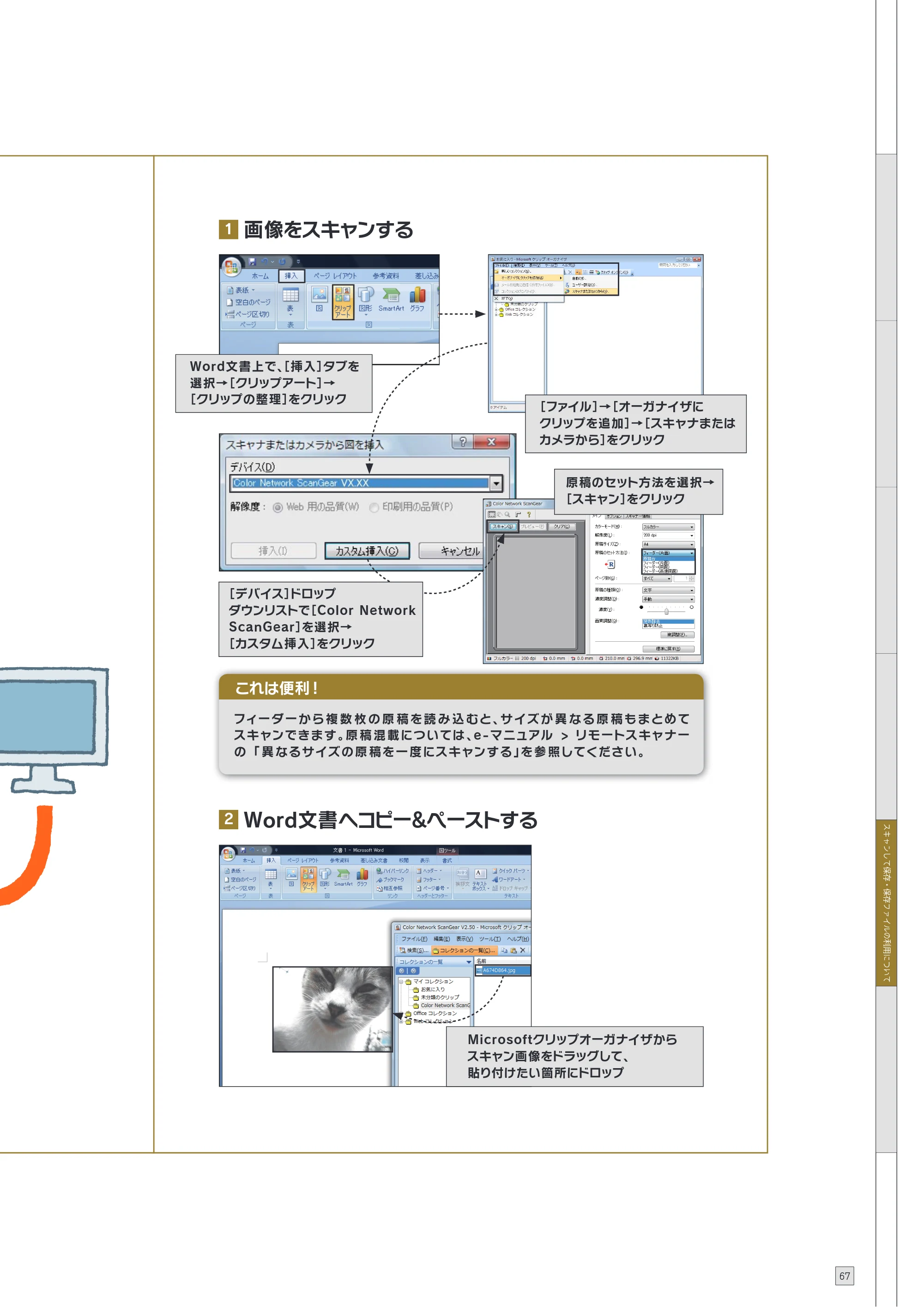924x1307 pixels.
Task: Click the magnifier zoom icon in ScanGear toolbar
Action: click(507, 514)
